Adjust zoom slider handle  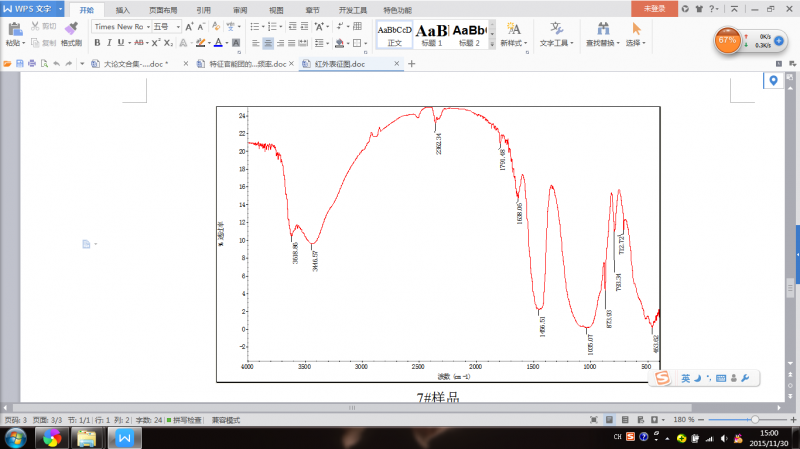click(755, 419)
